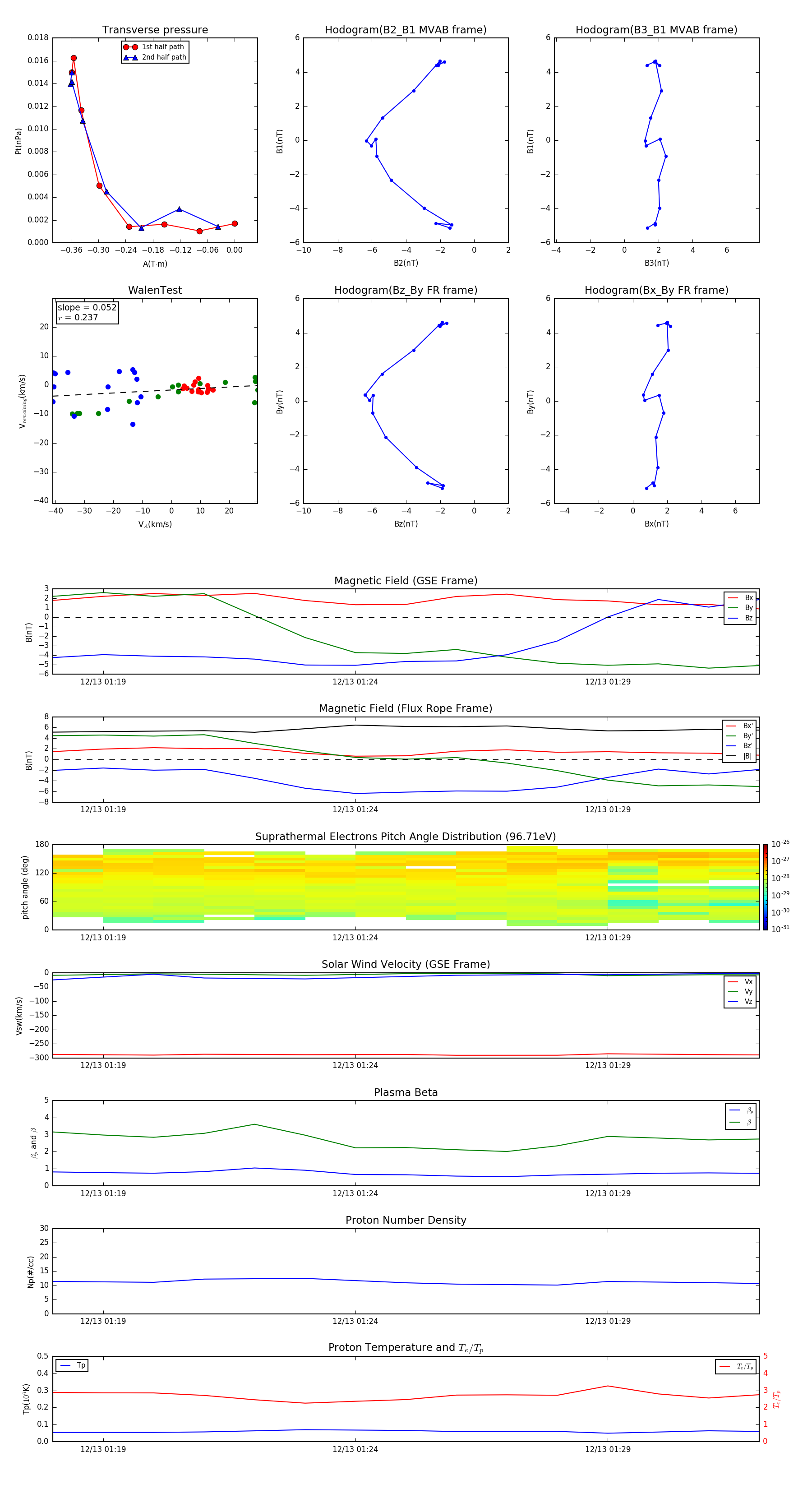Click the pitch angle color bar
This screenshot has width=812, height=1489.
click(765, 887)
